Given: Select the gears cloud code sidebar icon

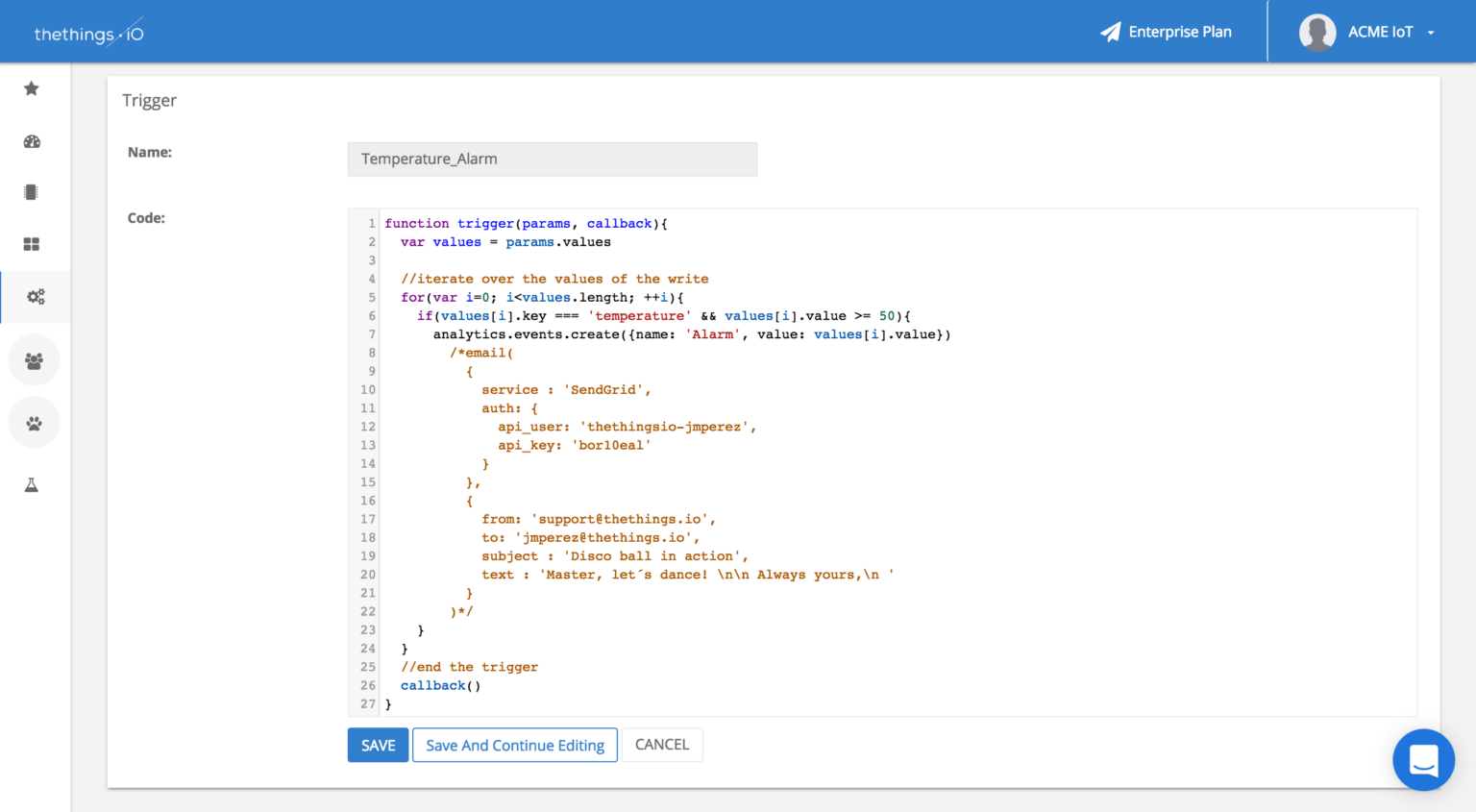Looking at the screenshot, I should [36, 297].
